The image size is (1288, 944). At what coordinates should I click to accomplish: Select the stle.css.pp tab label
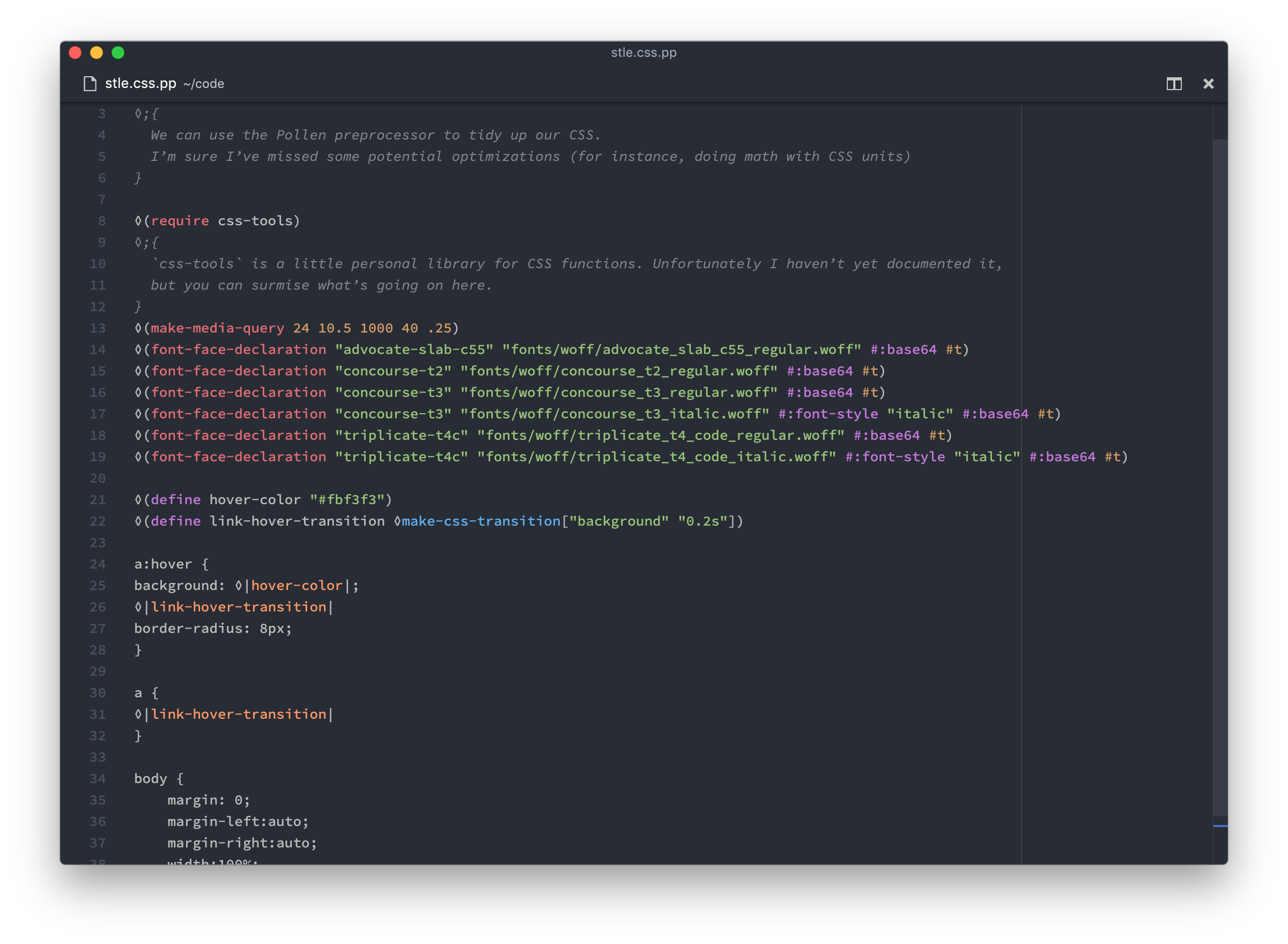pos(140,84)
